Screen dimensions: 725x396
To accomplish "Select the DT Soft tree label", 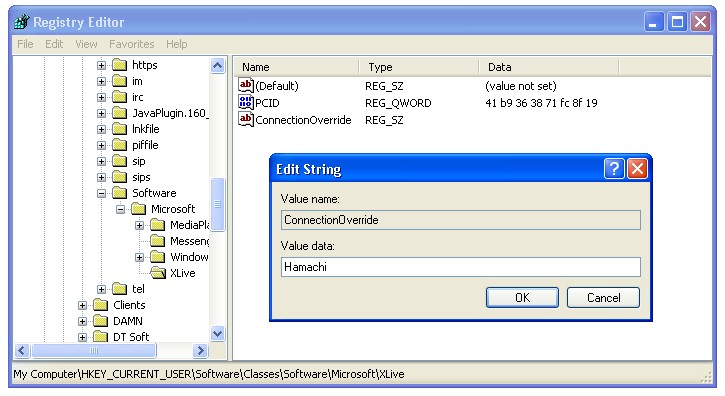I will (131, 337).
